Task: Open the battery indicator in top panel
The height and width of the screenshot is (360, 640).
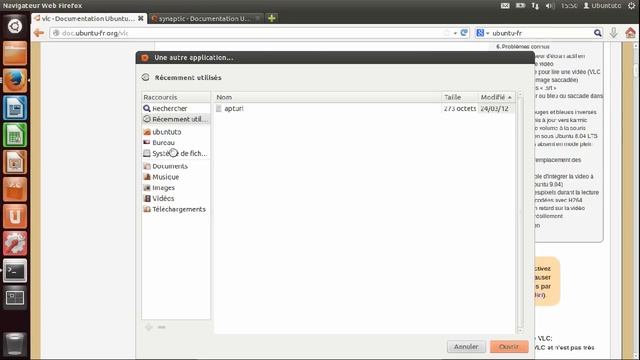Action: [x=520, y=6]
